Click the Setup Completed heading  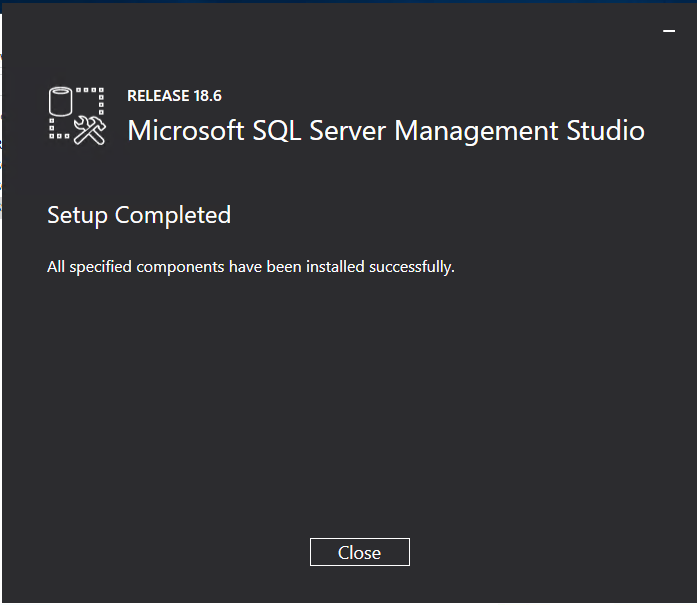pyautogui.click(x=139, y=215)
